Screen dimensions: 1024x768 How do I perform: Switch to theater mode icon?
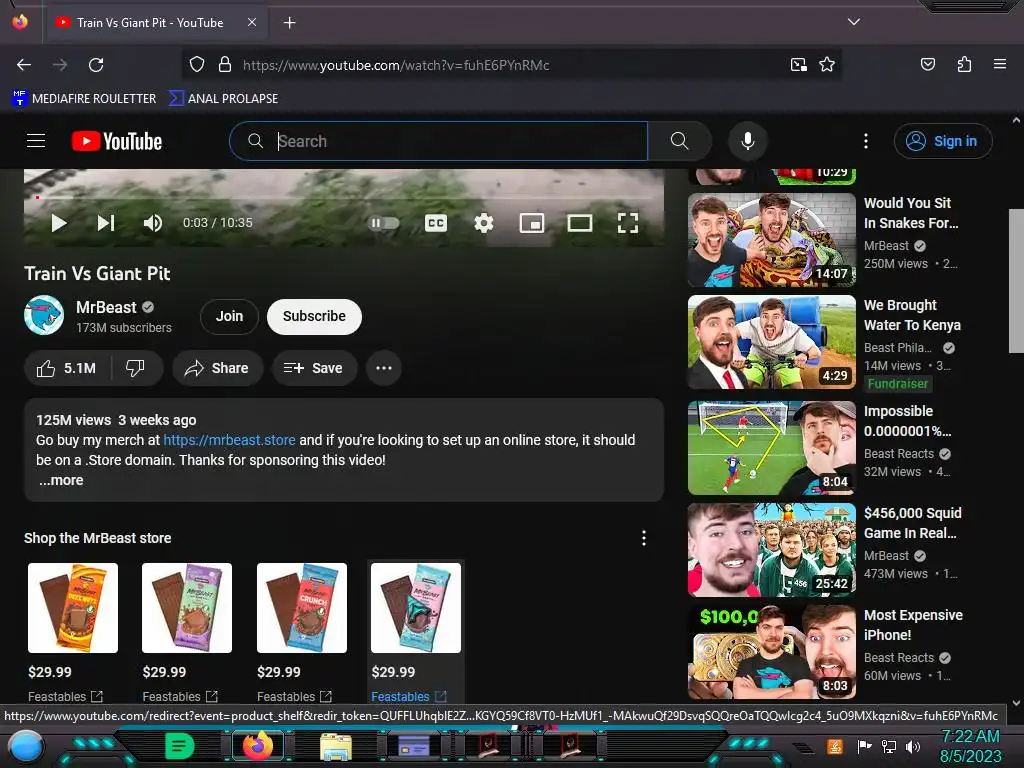[x=580, y=223]
